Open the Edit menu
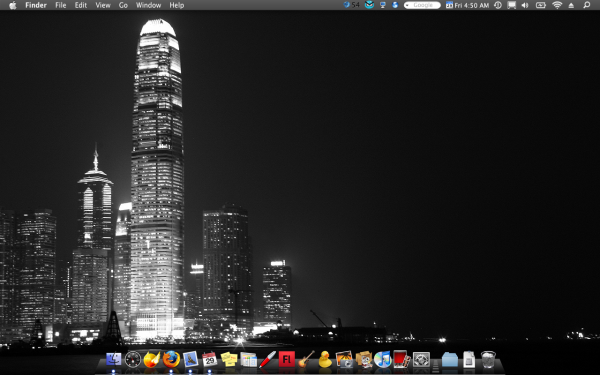Viewport: 600px width, 375px height. pyautogui.click(x=81, y=5)
